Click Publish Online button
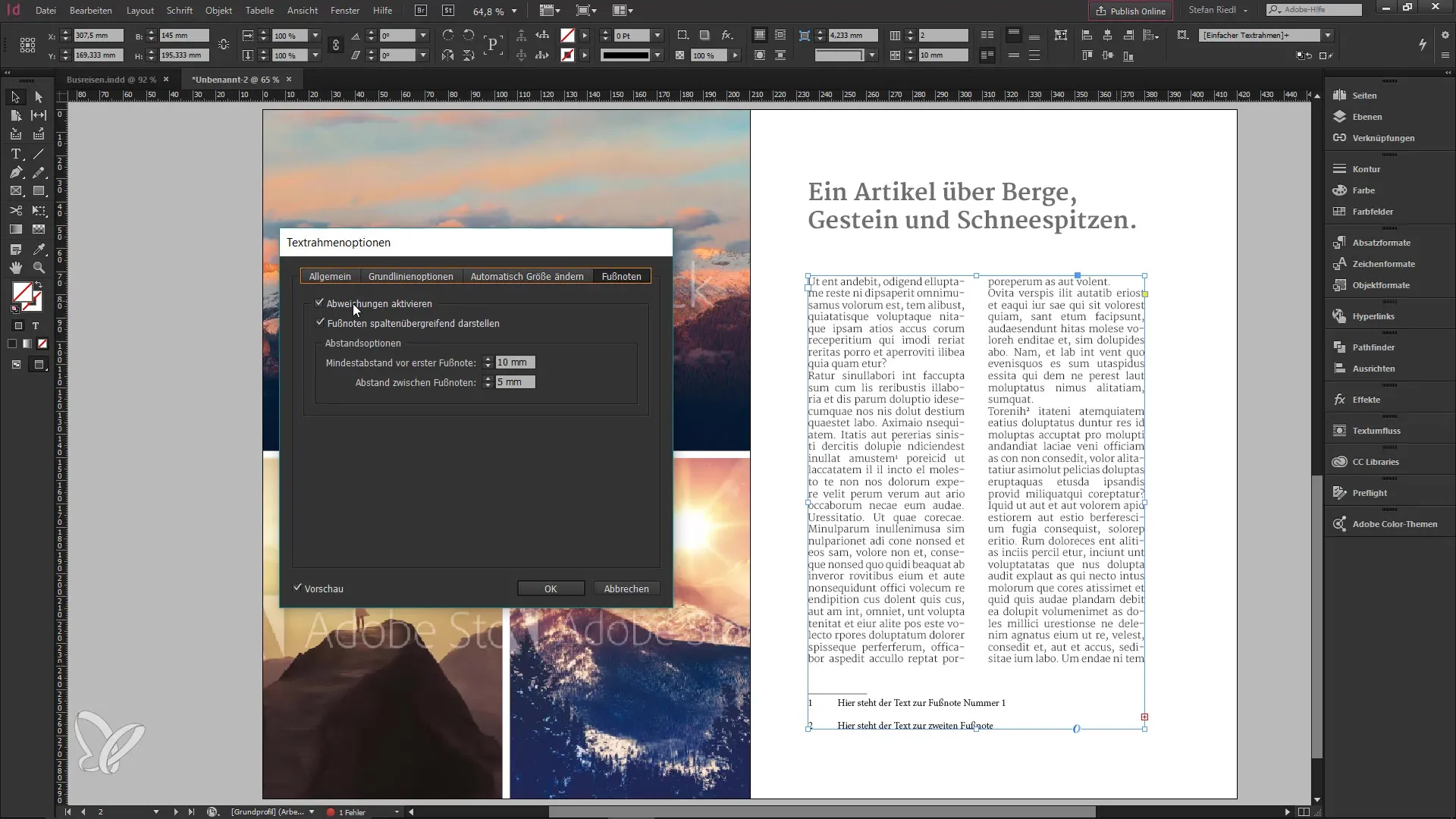This screenshot has height=819, width=1456. [x=1131, y=11]
